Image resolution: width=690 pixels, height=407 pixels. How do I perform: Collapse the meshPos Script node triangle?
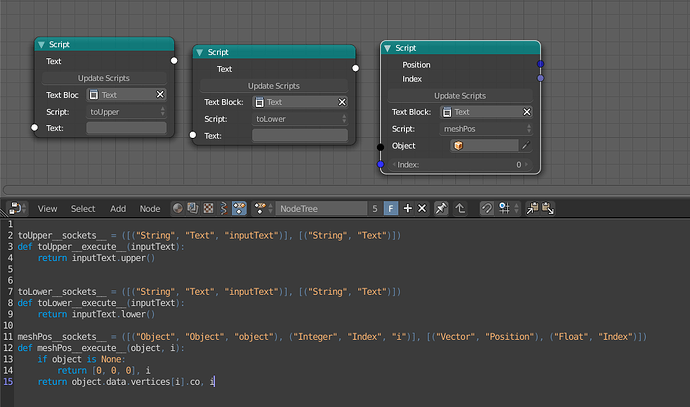click(387, 48)
